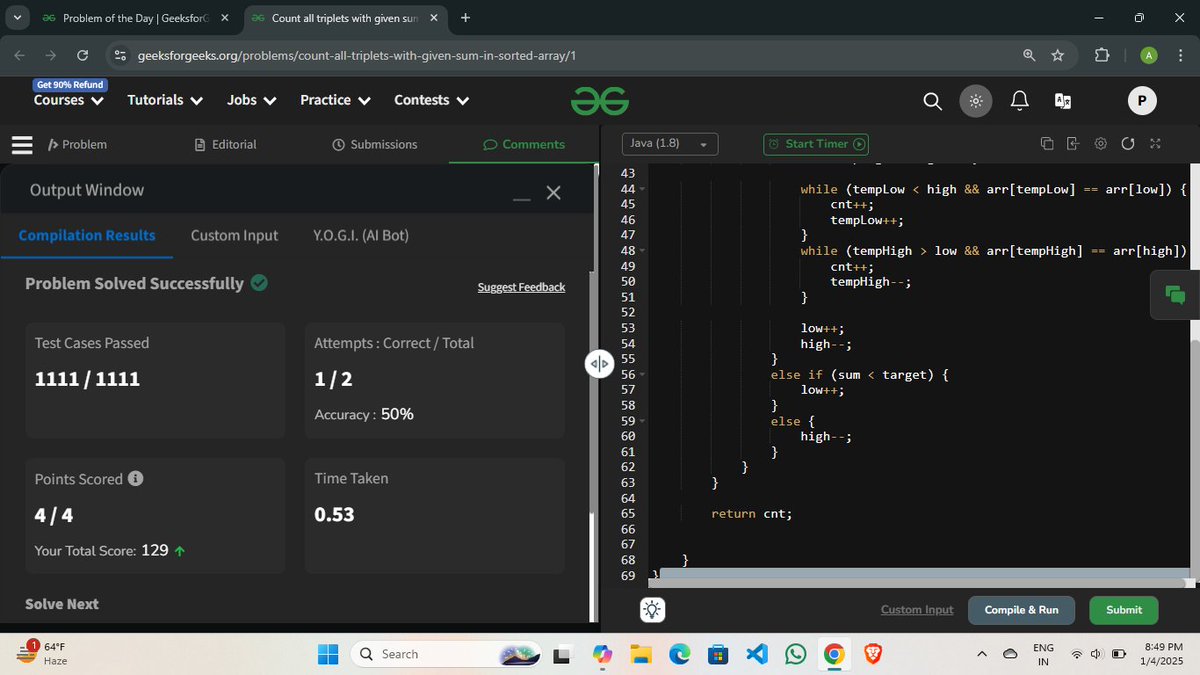Click the Custom Input link below editor
This screenshot has height=675, width=1200.
pyautogui.click(x=917, y=610)
